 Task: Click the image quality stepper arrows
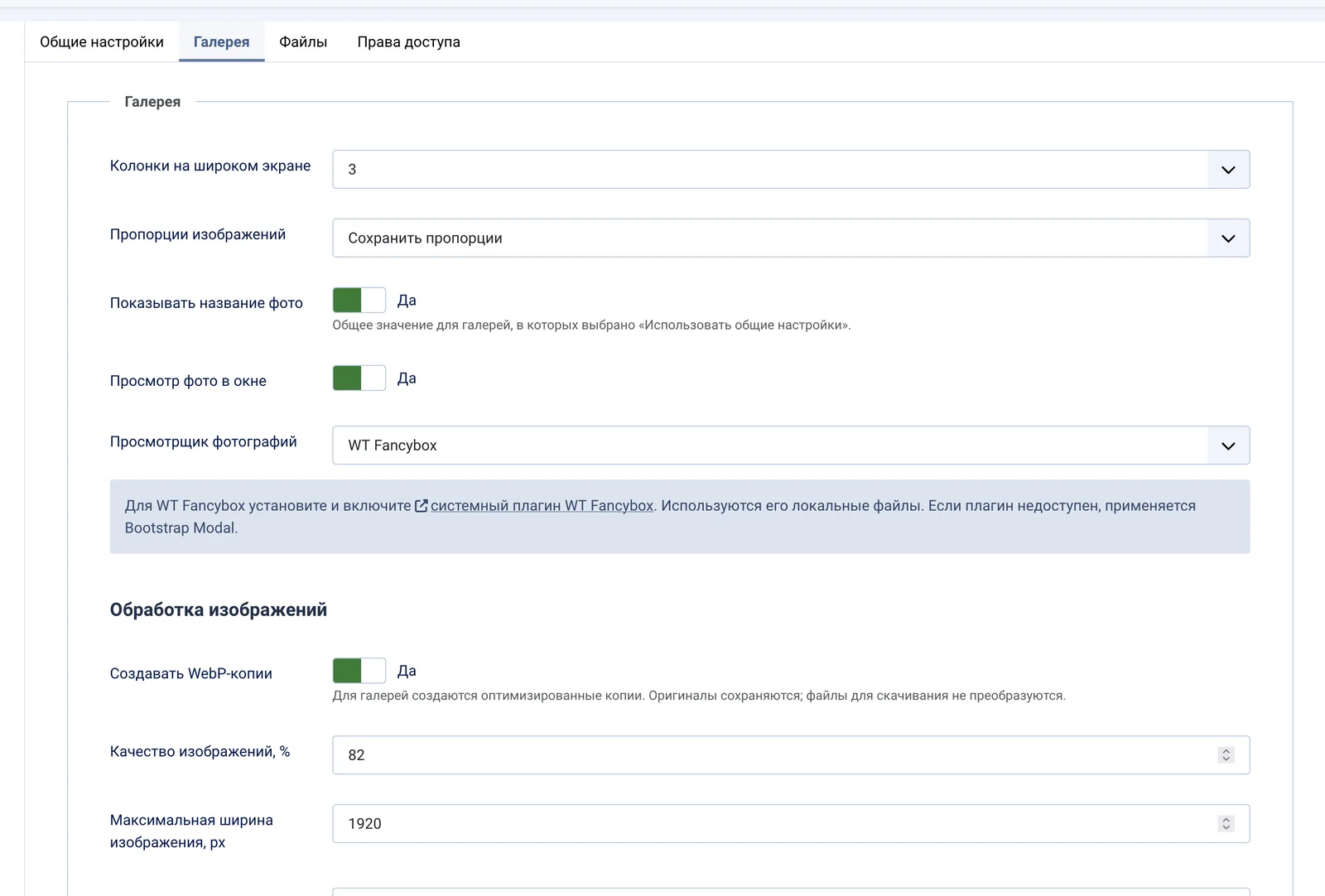click(1226, 755)
